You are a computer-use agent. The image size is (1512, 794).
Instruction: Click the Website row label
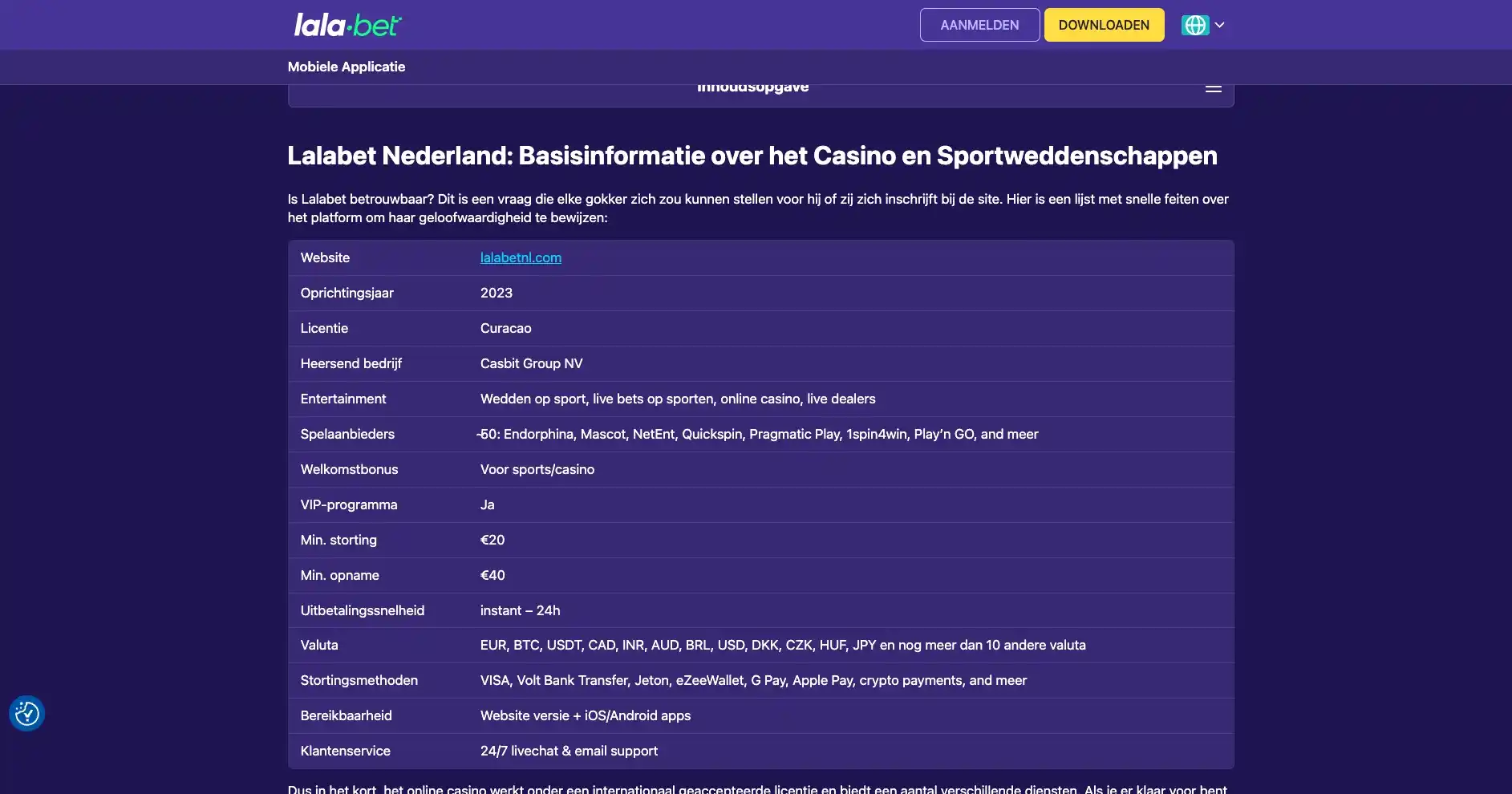click(325, 257)
